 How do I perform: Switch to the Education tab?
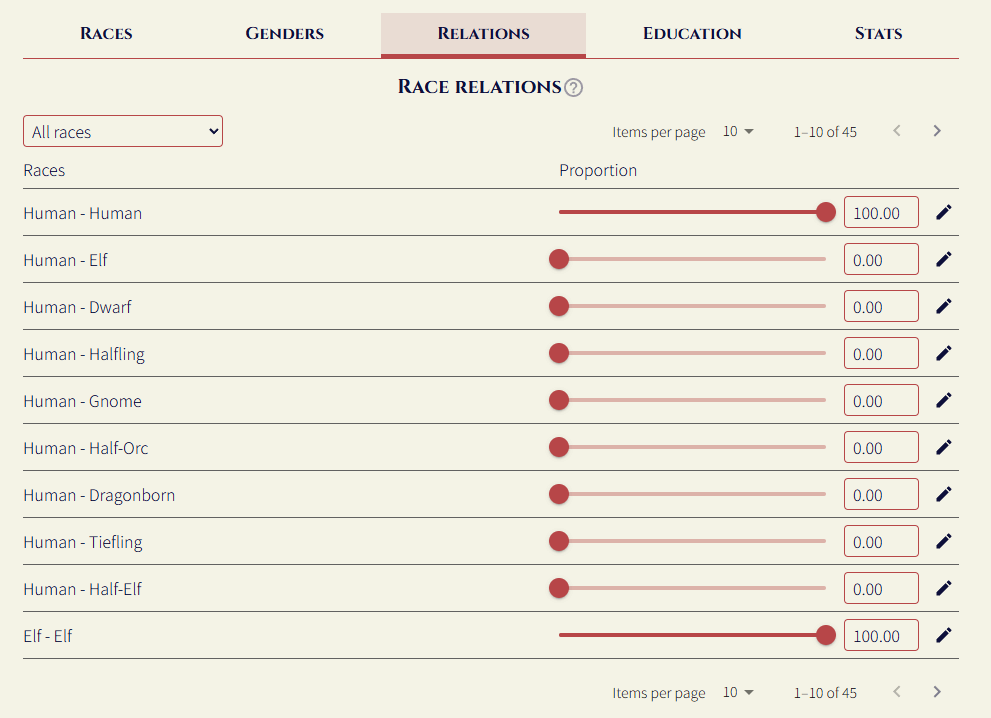pos(692,33)
